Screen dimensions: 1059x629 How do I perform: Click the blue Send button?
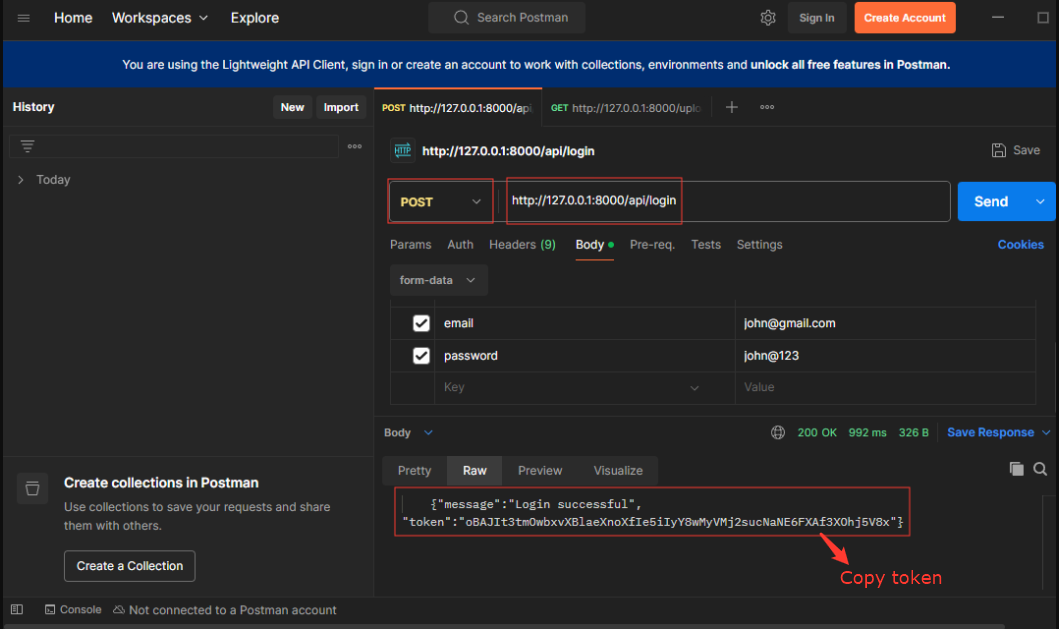[x=990, y=201]
